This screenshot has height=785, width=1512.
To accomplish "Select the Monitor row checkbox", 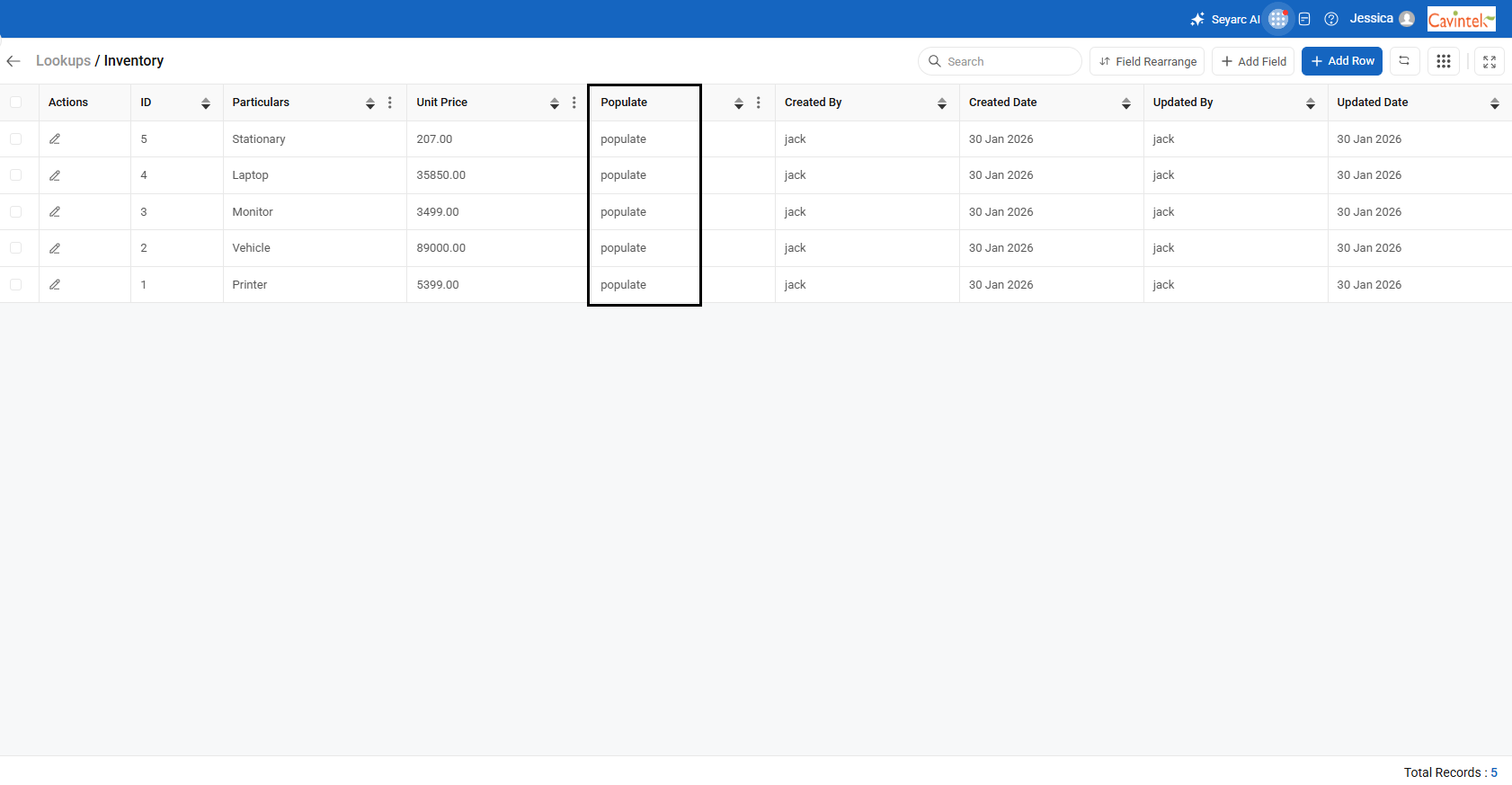I will 16,211.
